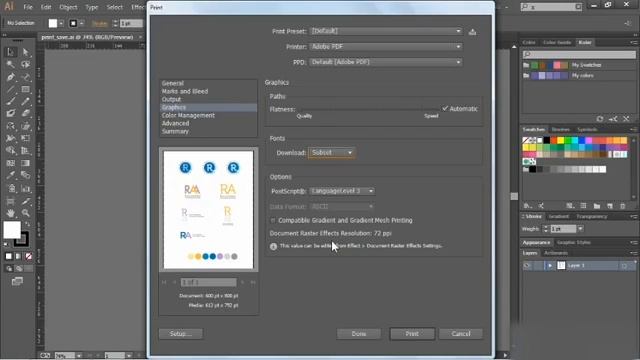Screen dimensions: 640x360
Task: Open the Printer dropdown showing Adobe PDF
Action: [385, 47]
